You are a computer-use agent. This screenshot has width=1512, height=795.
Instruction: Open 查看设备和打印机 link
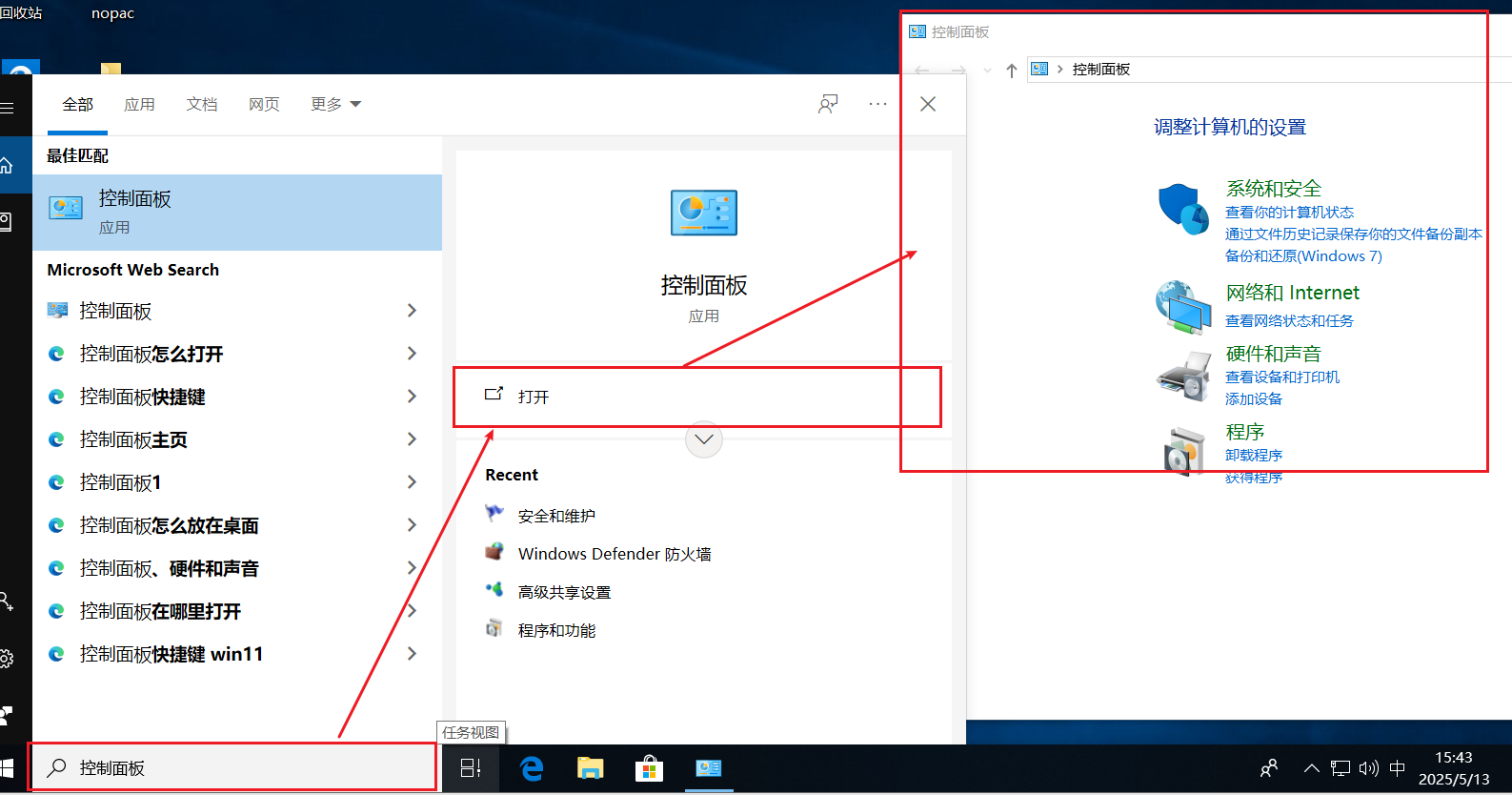(1282, 377)
